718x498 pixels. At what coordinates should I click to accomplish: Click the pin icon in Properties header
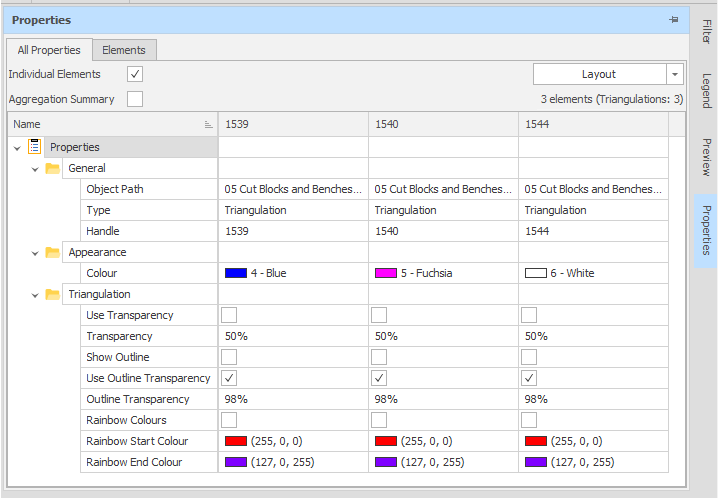(x=674, y=19)
